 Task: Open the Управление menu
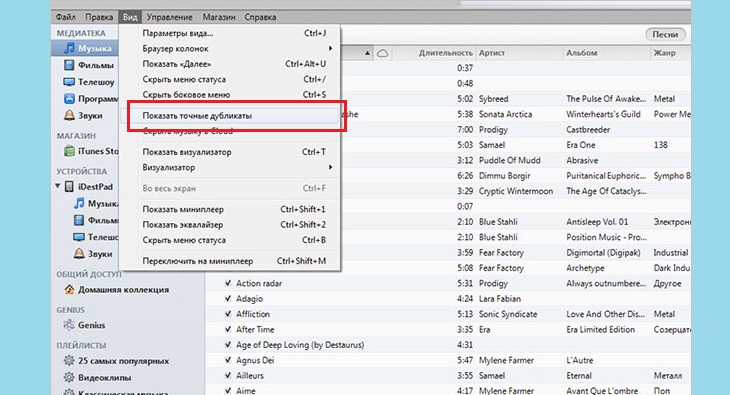(169, 17)
